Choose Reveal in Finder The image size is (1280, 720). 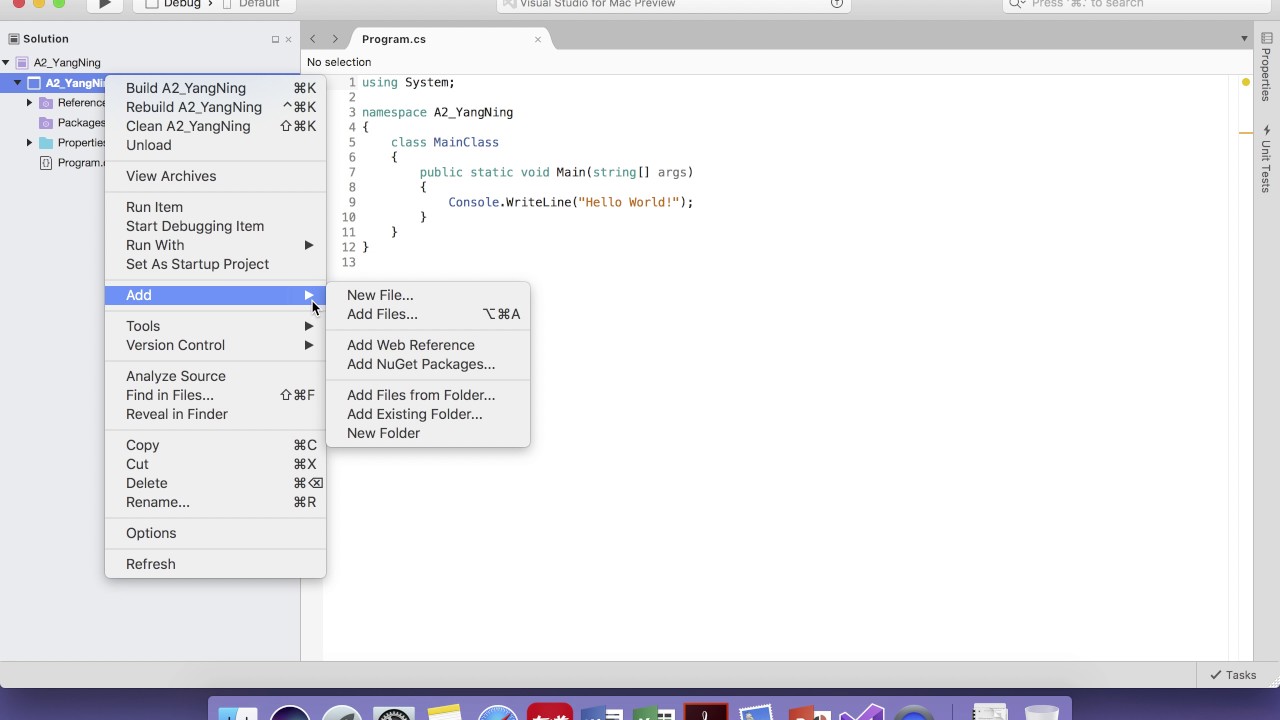(215, 414)
